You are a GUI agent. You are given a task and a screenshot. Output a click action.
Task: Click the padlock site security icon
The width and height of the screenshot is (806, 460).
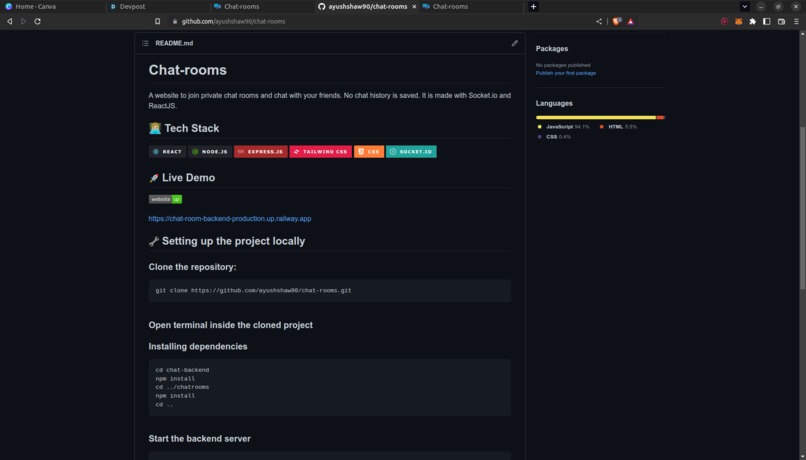(175, 21)
